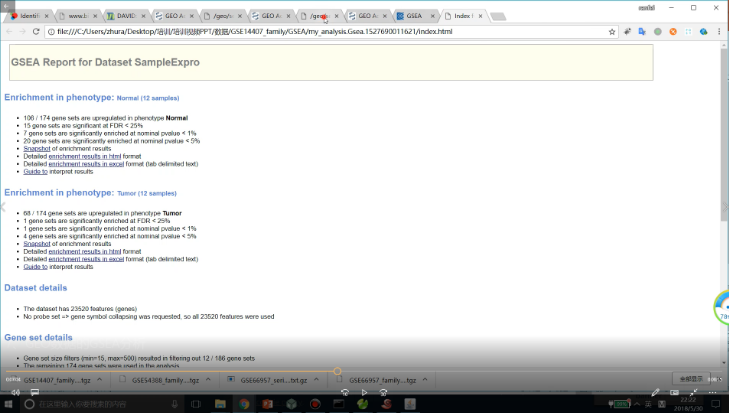The height and width of the screenshot is (413, 729).
Task: Open File Explorer from taskbar
Action: tap(220, 404)
